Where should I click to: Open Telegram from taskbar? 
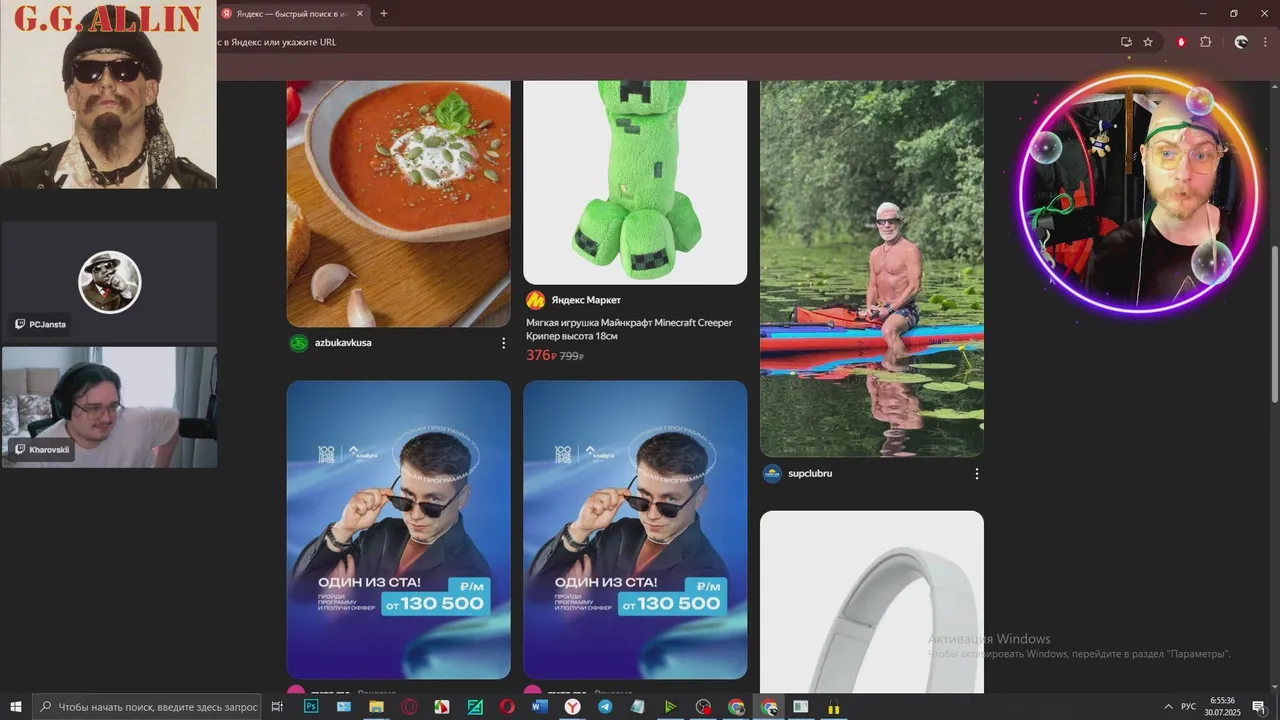[605, 706]
